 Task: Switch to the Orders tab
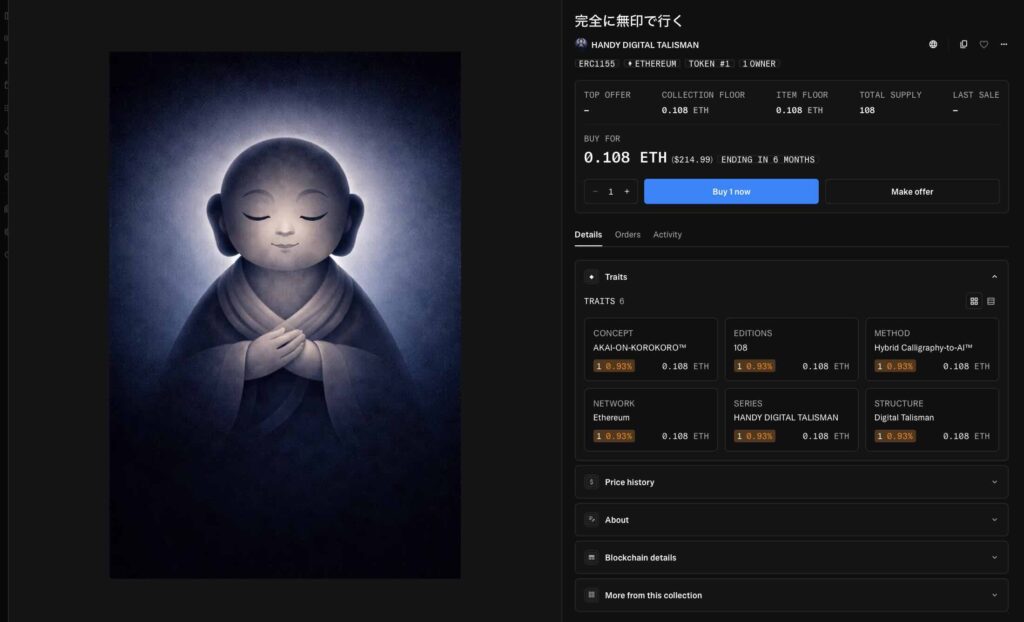point(627,234)
